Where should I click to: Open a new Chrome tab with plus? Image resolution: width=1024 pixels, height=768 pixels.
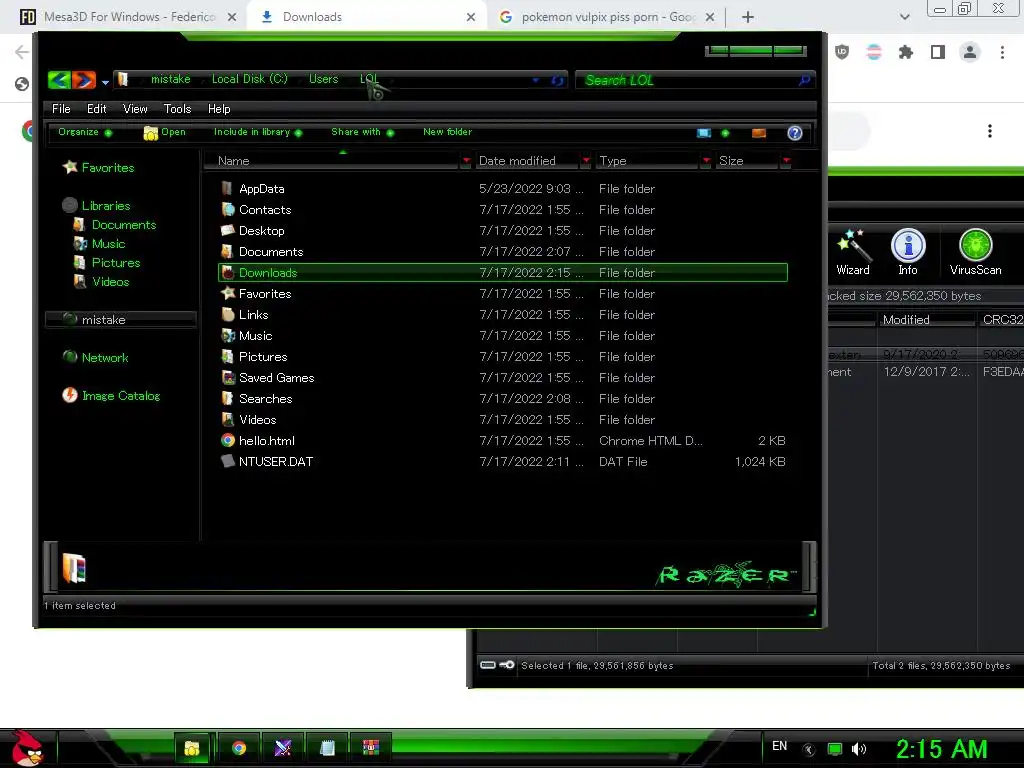748,17
